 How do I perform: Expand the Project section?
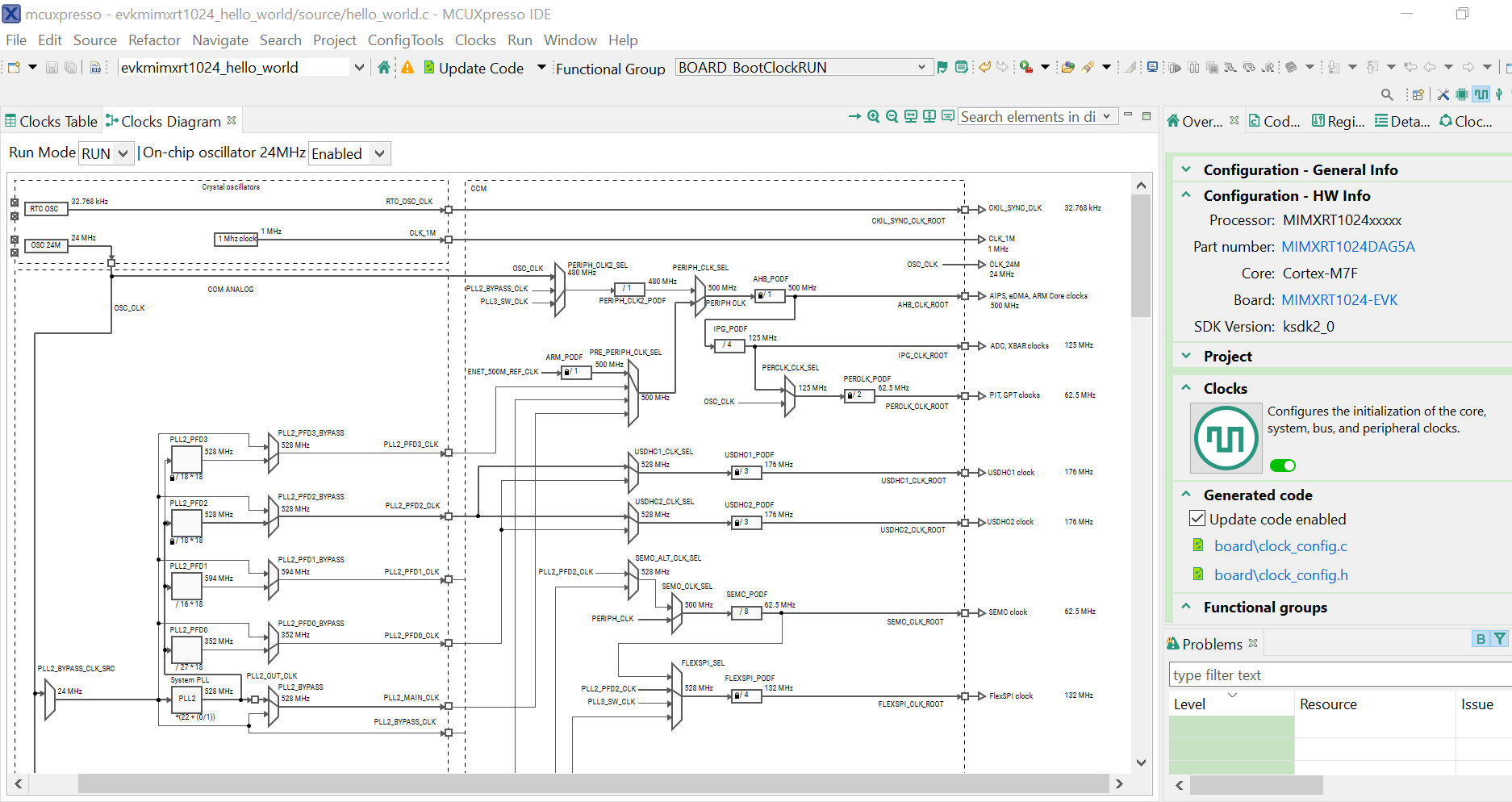[1186, 356]
